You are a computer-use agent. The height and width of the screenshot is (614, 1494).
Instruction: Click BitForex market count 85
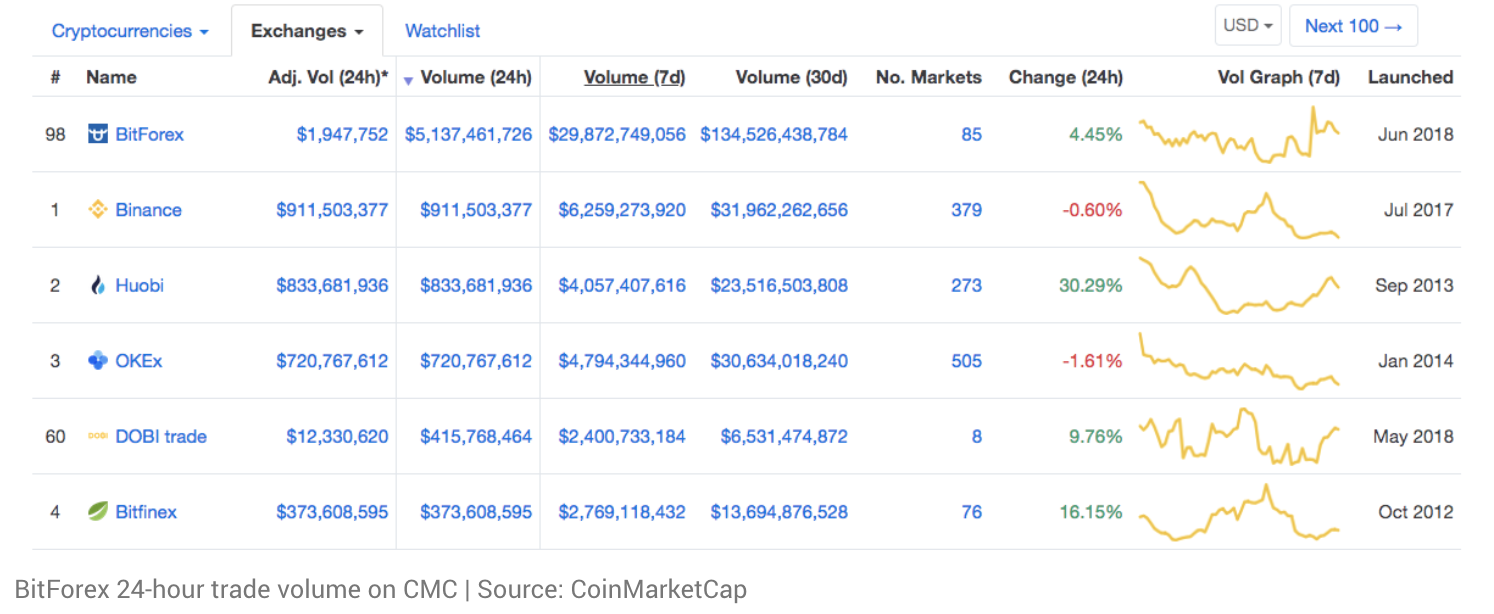[971, 134]
